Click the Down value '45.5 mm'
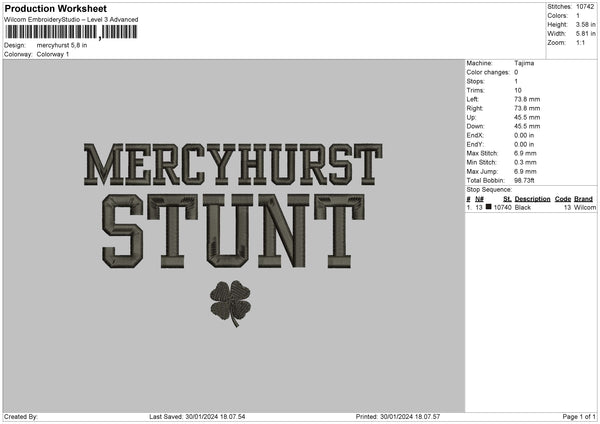Viewport: 600px width, 424px height. point(527,126)
